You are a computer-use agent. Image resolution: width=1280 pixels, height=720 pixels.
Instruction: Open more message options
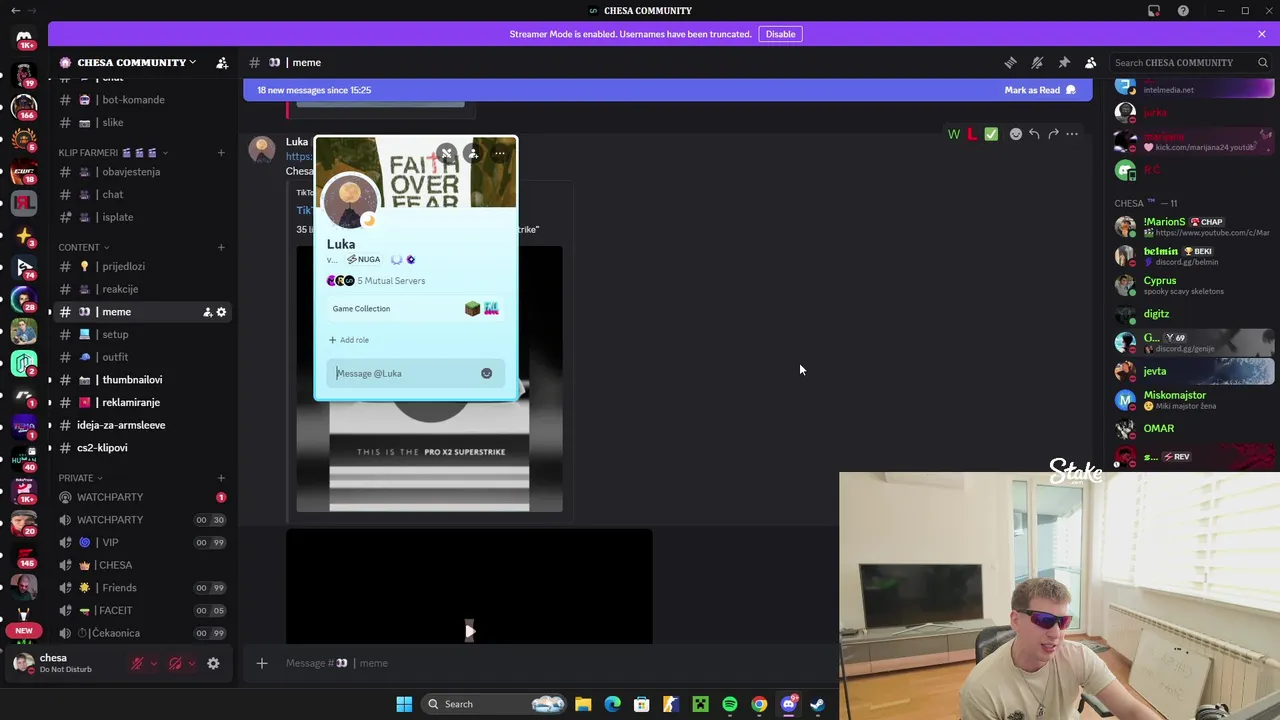[x=1072, y=134]
